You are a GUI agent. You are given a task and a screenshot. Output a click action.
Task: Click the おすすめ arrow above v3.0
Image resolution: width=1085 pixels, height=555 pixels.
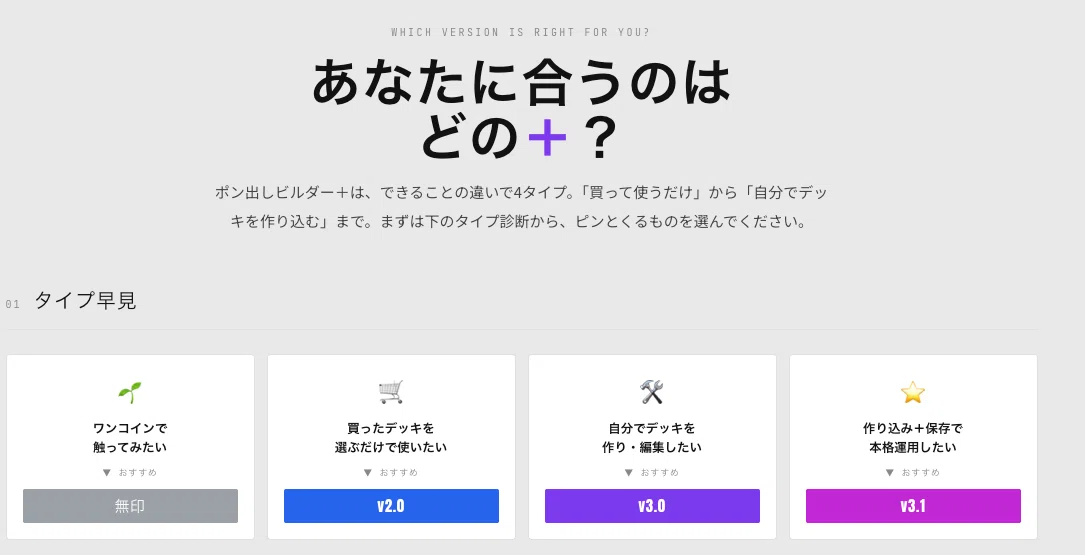pos(628,473)
